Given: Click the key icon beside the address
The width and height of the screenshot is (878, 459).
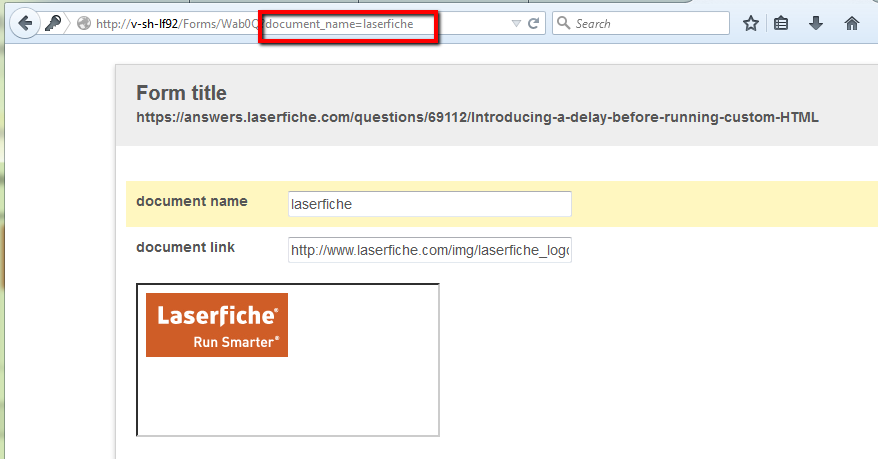Looking at the screenshot, I should coord(53,24).
